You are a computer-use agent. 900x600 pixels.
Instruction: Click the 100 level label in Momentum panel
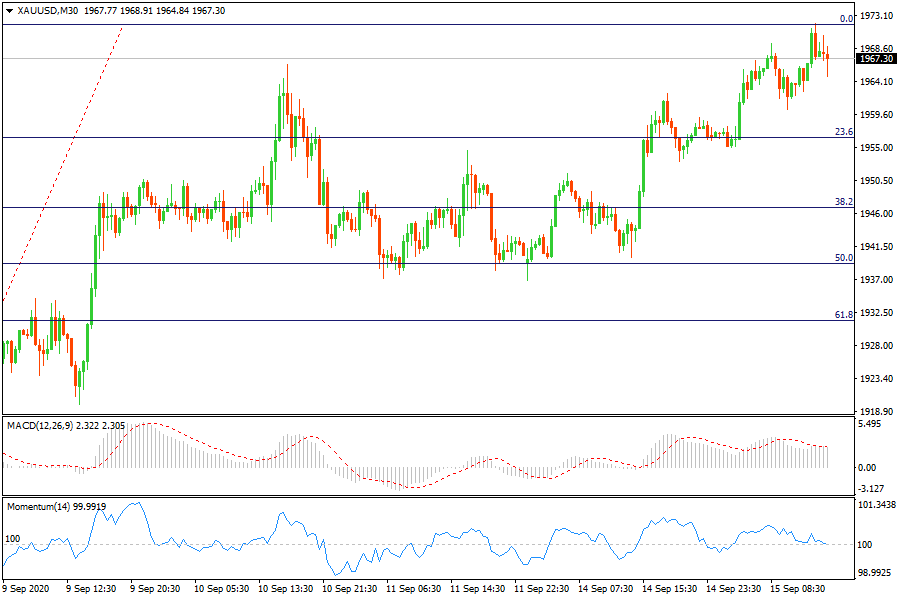[x=14, y=539]
